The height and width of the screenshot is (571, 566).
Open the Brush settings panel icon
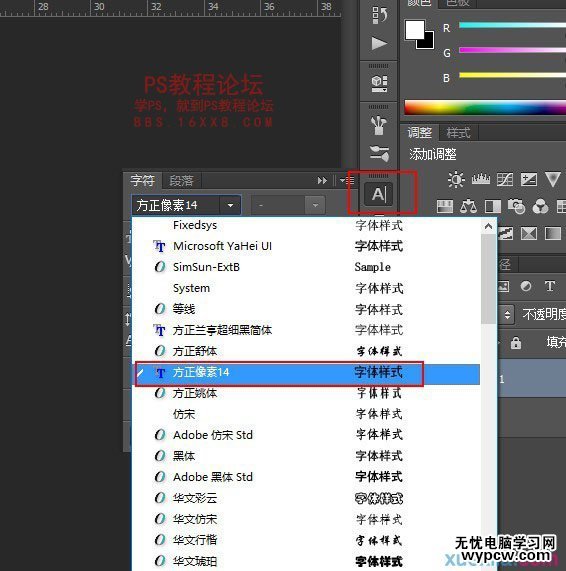coord(379,153)
